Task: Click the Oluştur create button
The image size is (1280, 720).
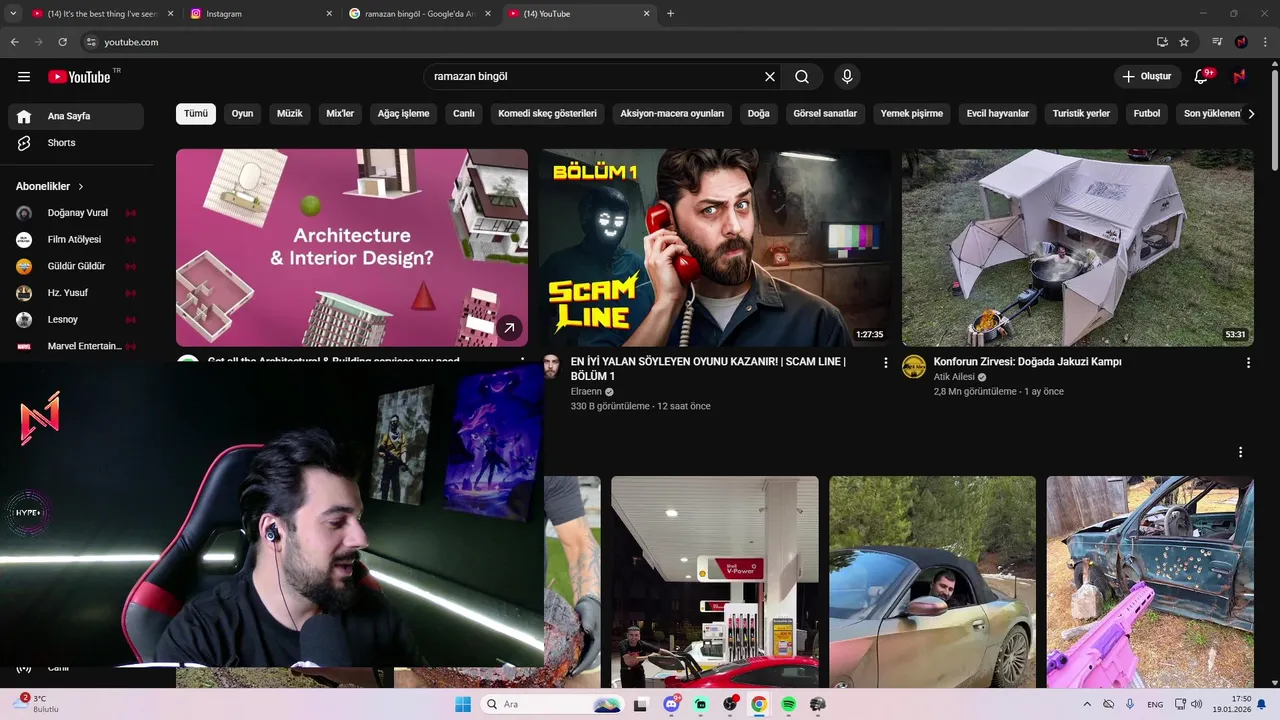Action: coord(1146,77)
